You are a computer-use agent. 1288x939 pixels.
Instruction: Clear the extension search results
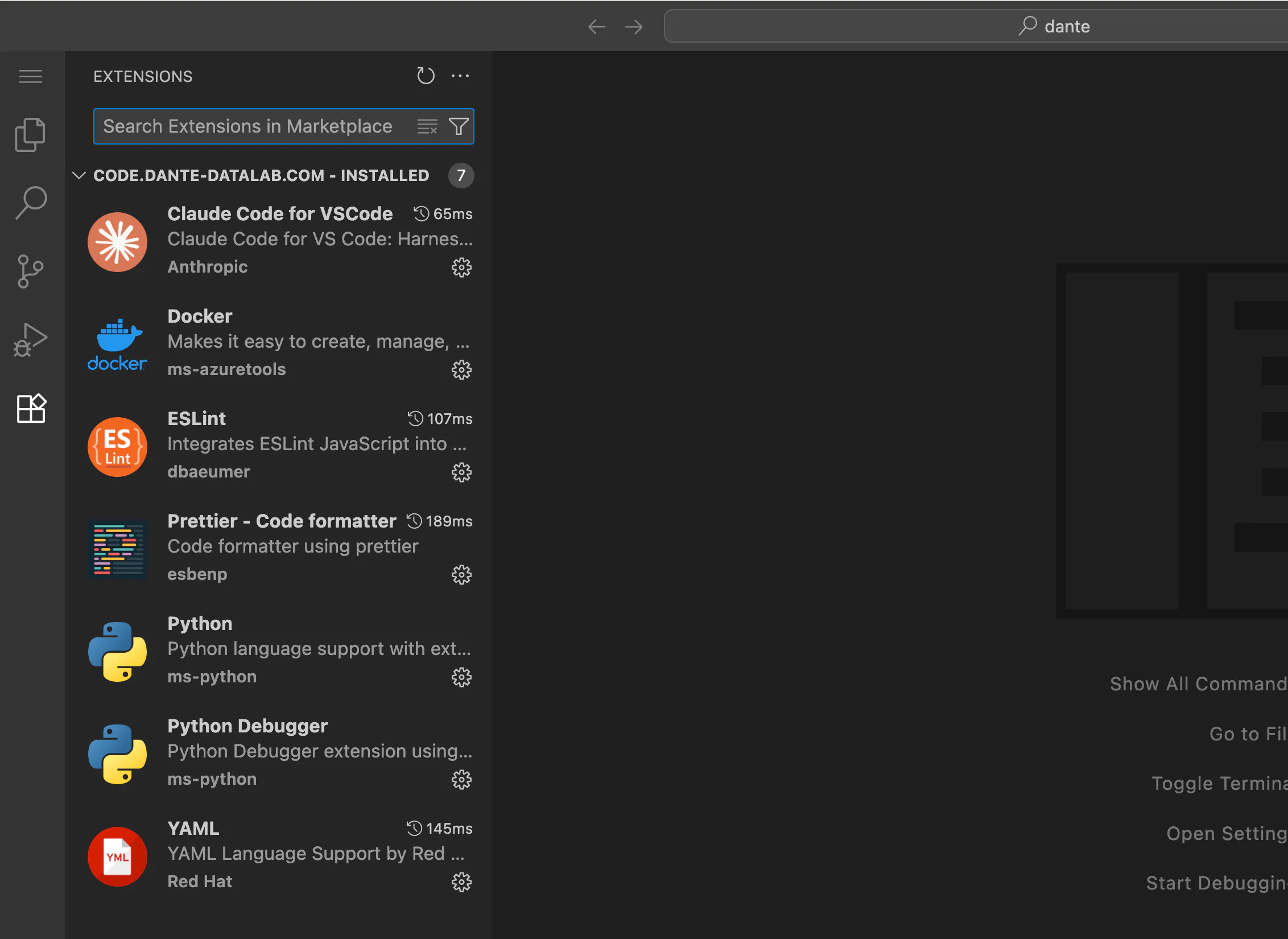click(x=427, y=126)
